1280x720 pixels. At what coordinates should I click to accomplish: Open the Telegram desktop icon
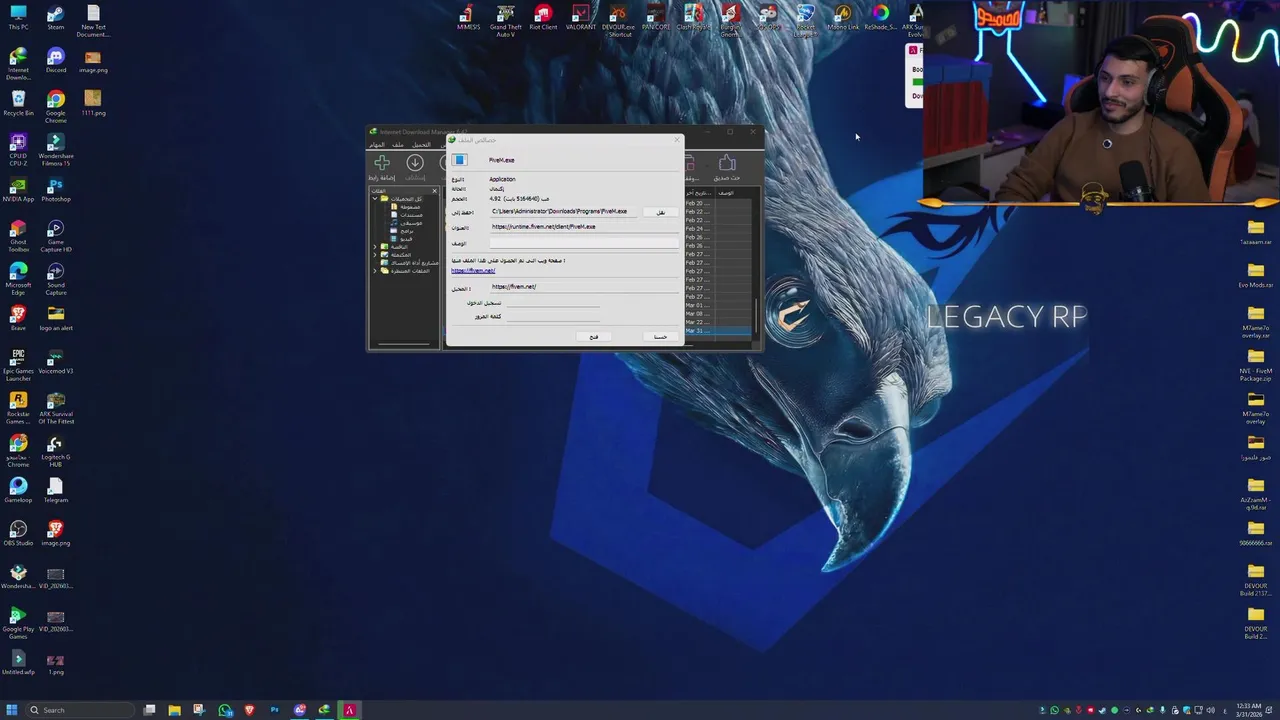[x=56, y=490]
